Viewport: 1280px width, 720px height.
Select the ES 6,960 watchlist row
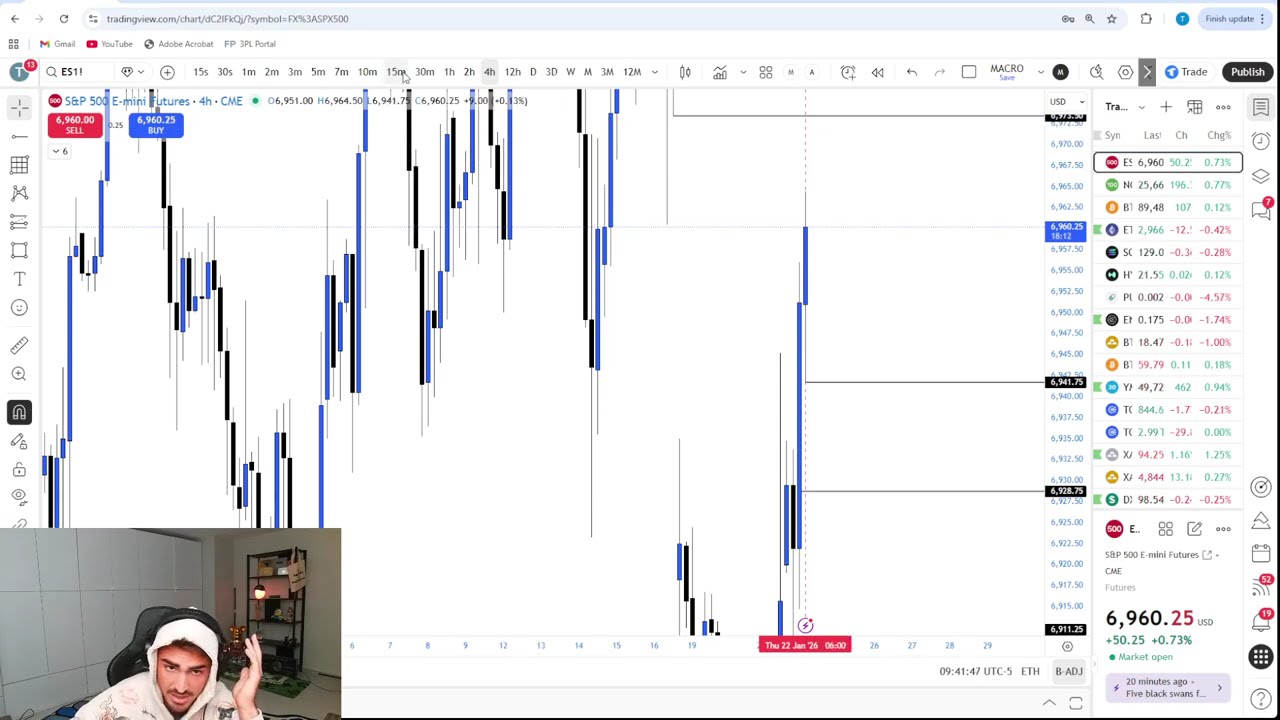(x=1168, y=162)
